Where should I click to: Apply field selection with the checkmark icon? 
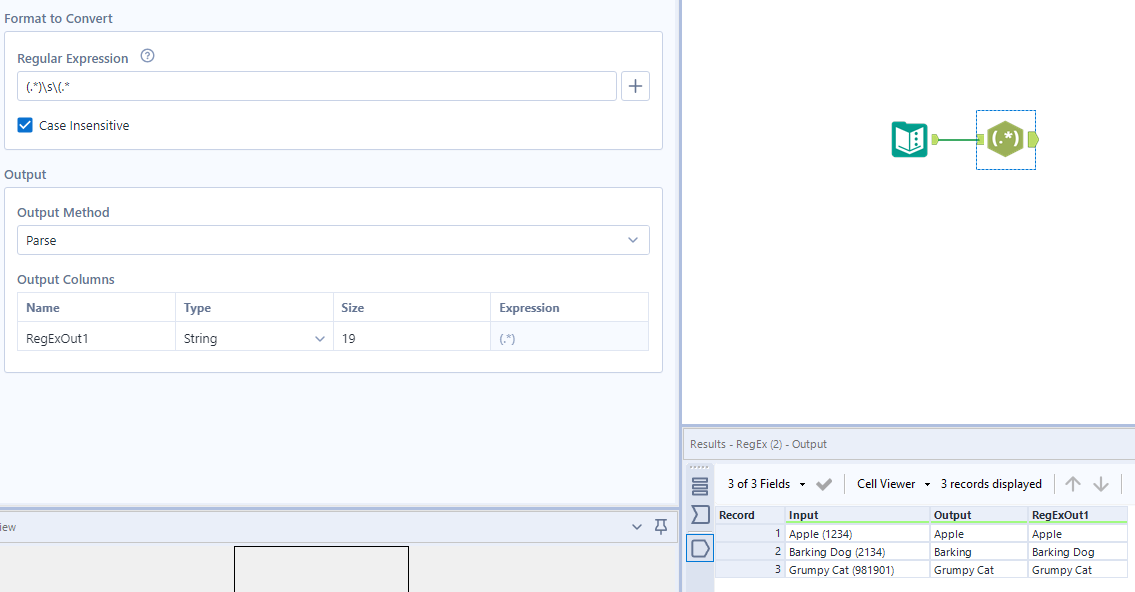824,483
